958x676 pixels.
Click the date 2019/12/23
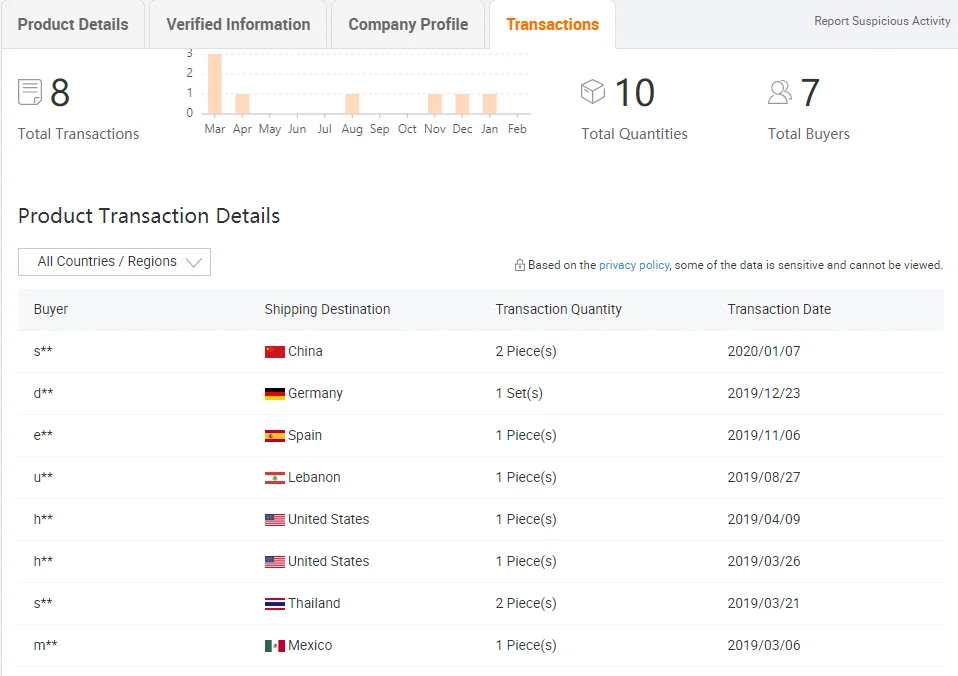pos(764,394)
